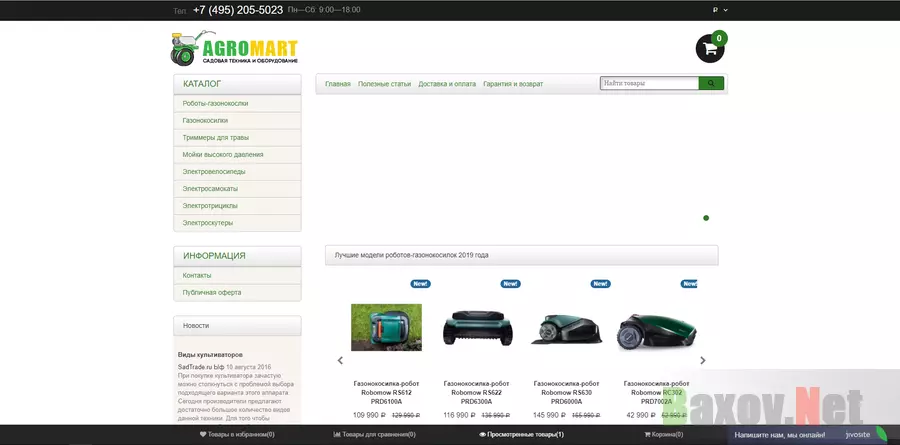Click New! badge on Robomow RS630
This screenshot has height=445, width=900.
point(600,284)
